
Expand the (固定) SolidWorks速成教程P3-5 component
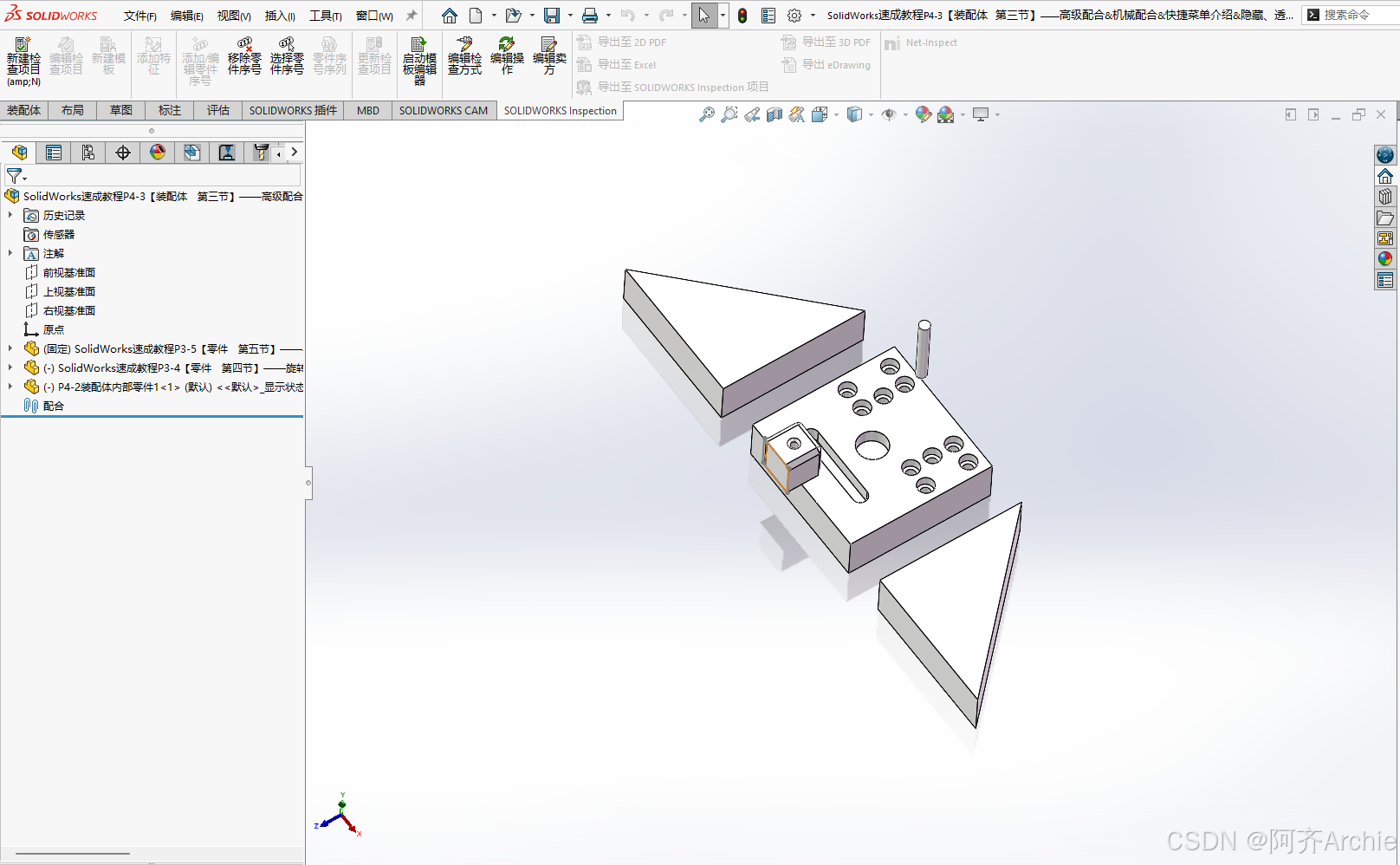tap(10, 348)
